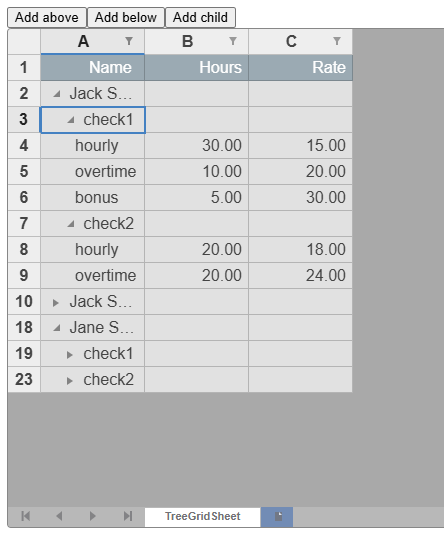Collapse the Jack S… group in row 2
Screen dimensions: 444x534
pyautogui.click(x=57, y=94)
